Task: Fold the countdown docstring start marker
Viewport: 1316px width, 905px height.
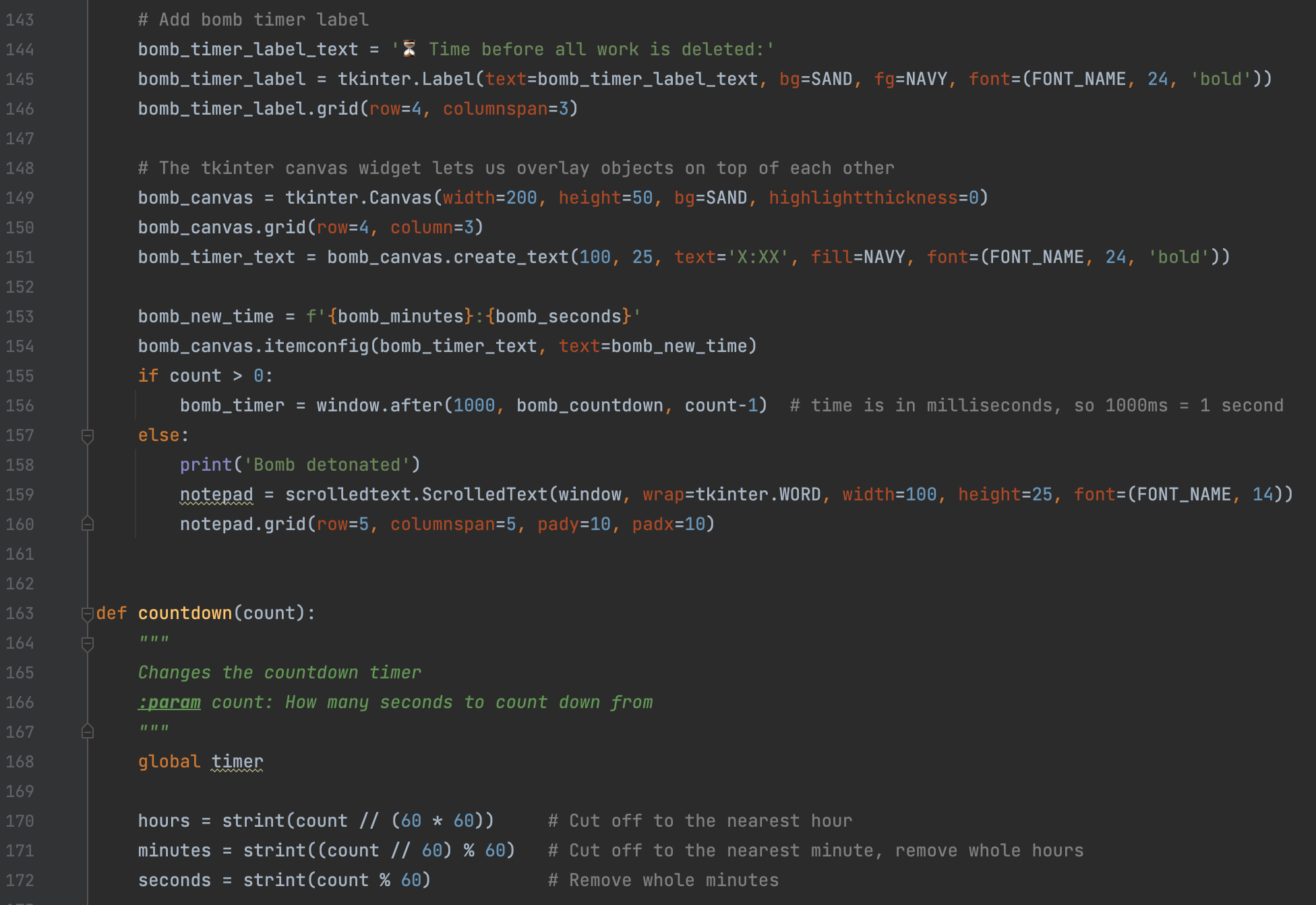Action: pos(87,643)
